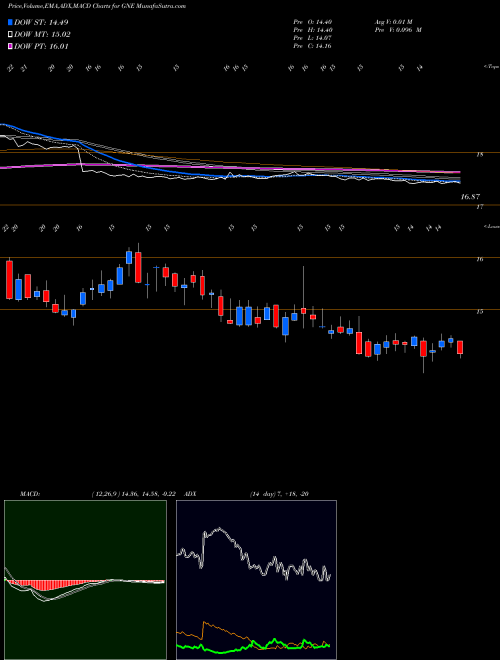Click the ADX (14 day) parameter values
Screen dimensions: 500x660
point(279,494)
